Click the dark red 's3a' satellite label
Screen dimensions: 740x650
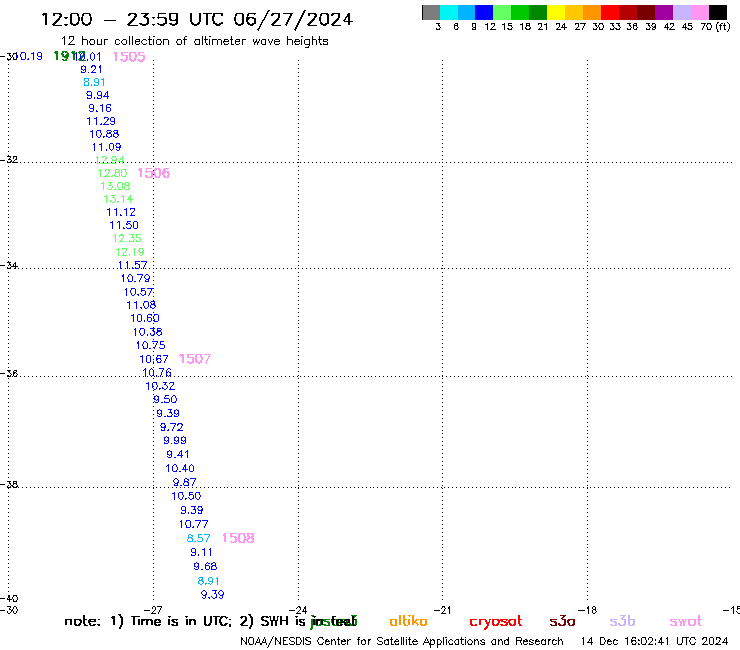[x=562, y=621]
